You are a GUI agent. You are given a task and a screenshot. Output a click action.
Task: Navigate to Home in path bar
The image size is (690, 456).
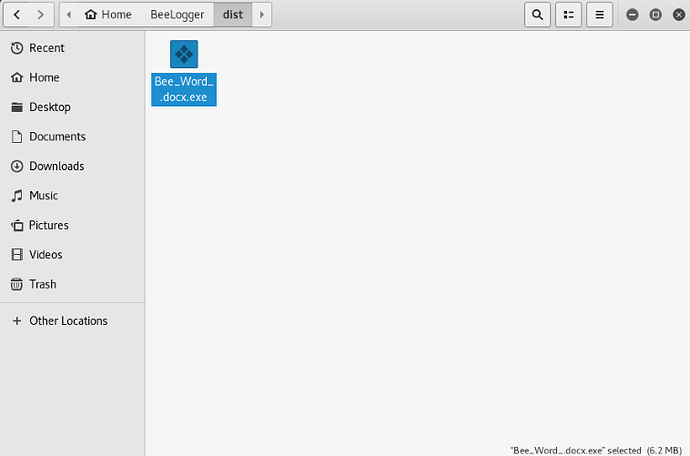108,15
